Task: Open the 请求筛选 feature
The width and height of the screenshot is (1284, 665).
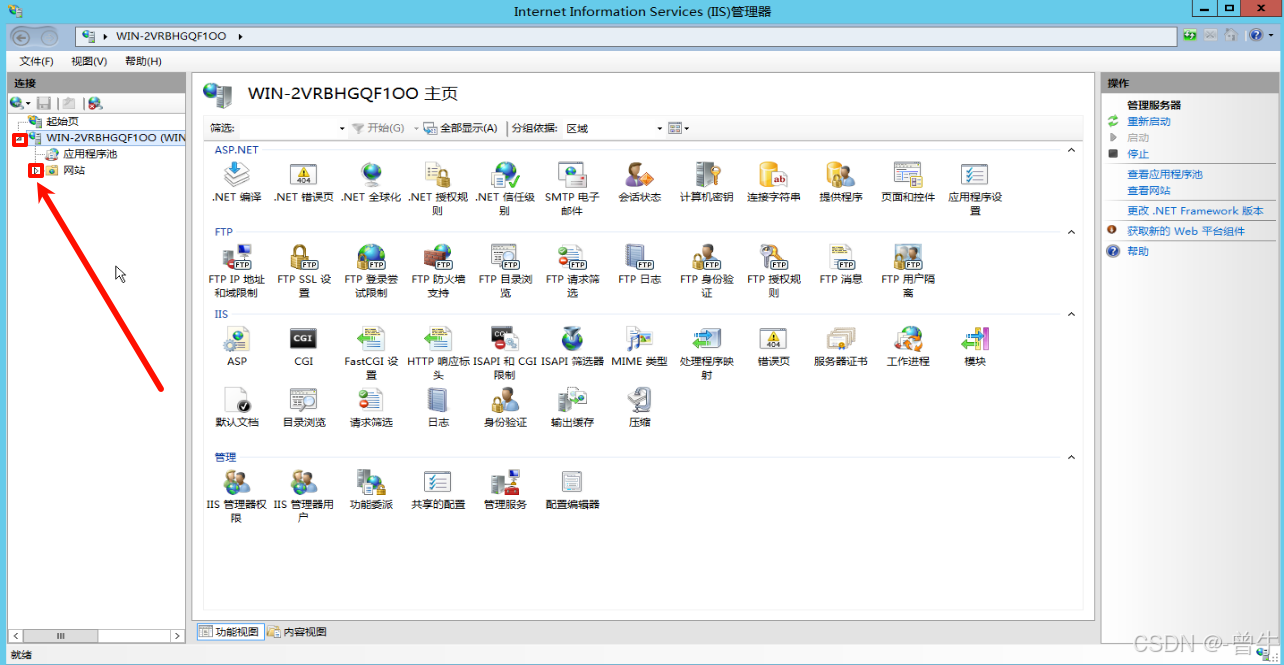Action: point(371,408)
